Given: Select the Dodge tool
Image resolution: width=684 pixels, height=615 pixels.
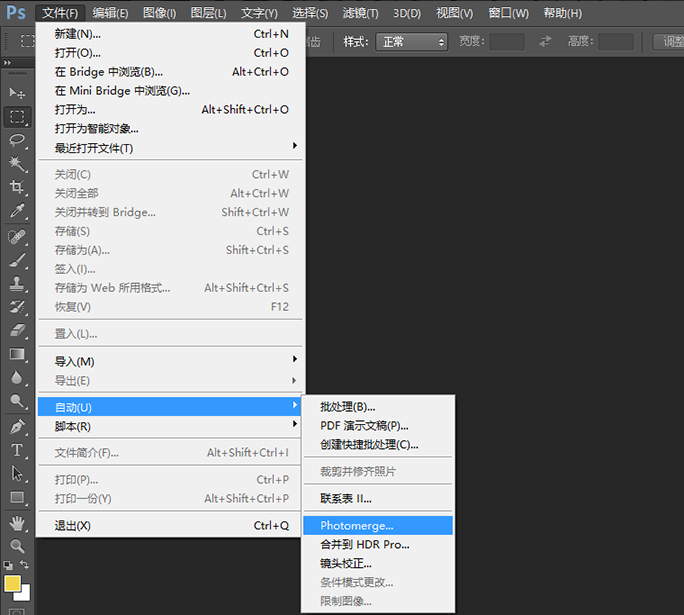Looking at the screenshot, I should [x=17, y=400].
